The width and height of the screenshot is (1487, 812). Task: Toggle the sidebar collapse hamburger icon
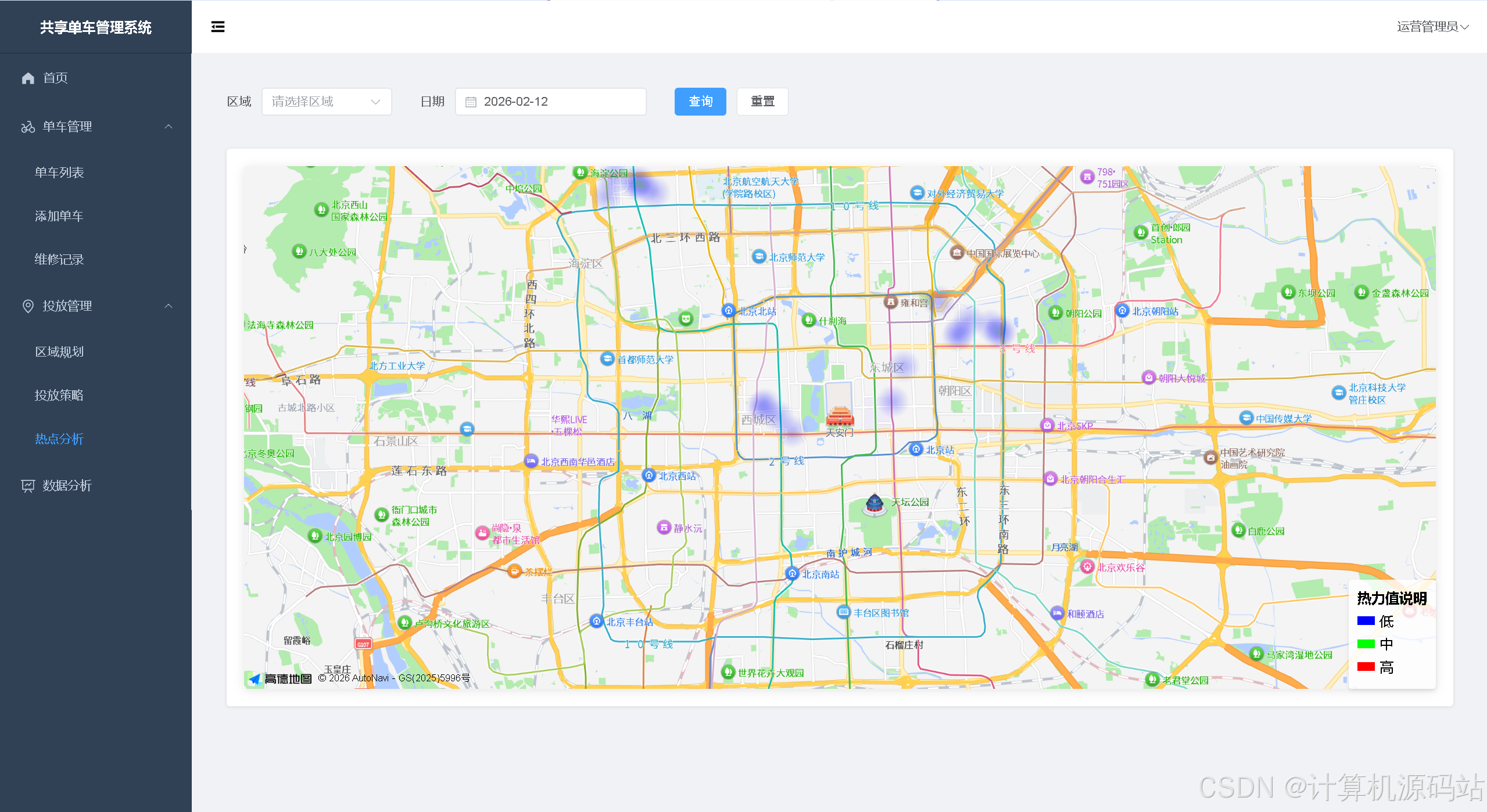[x=218, y=27]
